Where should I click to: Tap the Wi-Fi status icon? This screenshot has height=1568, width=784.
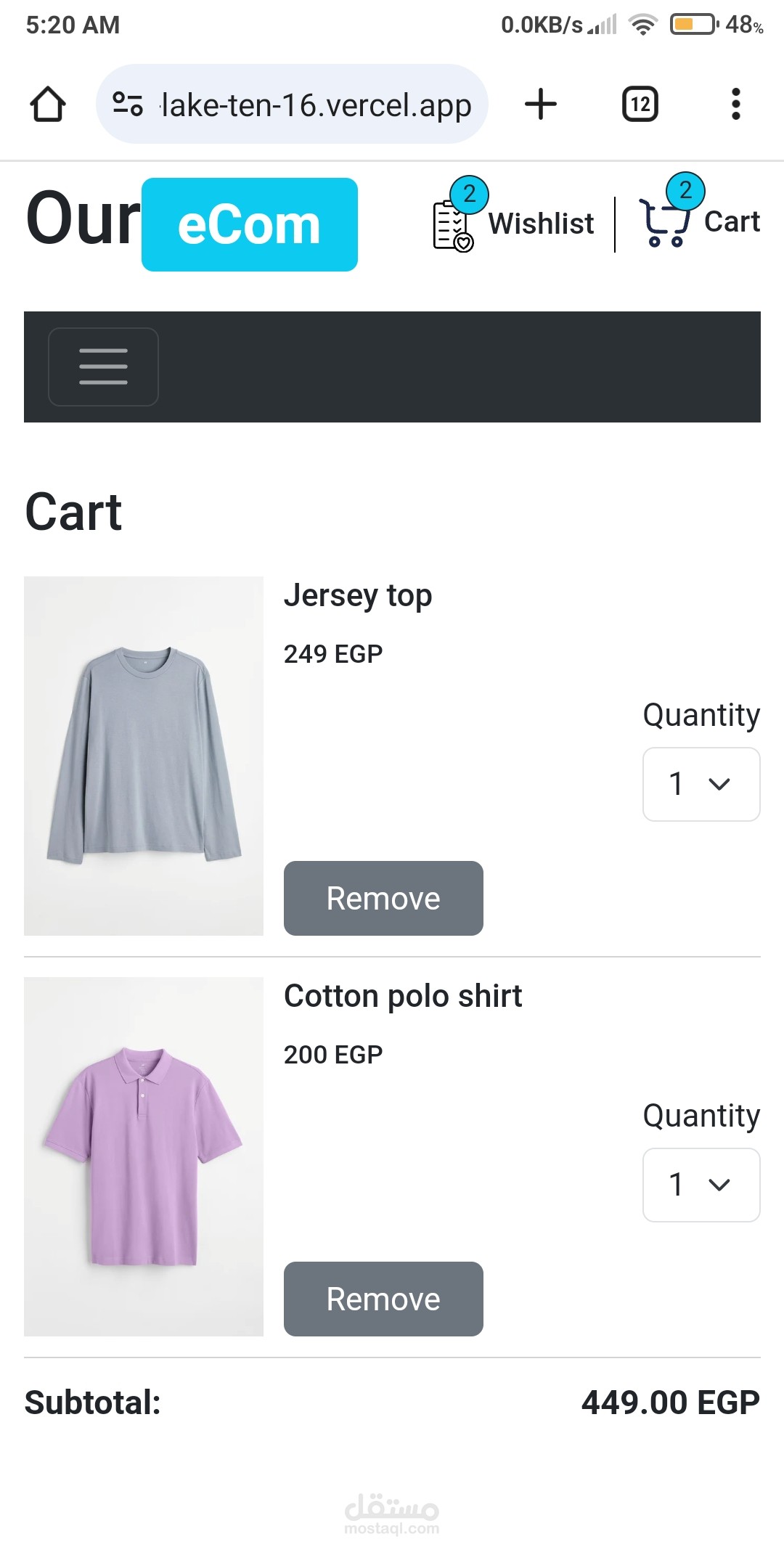(642, 25)
